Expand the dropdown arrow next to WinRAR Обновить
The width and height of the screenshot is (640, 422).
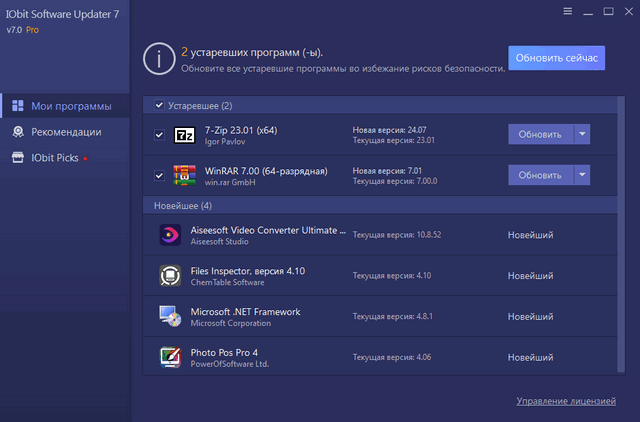coord(582,175)
